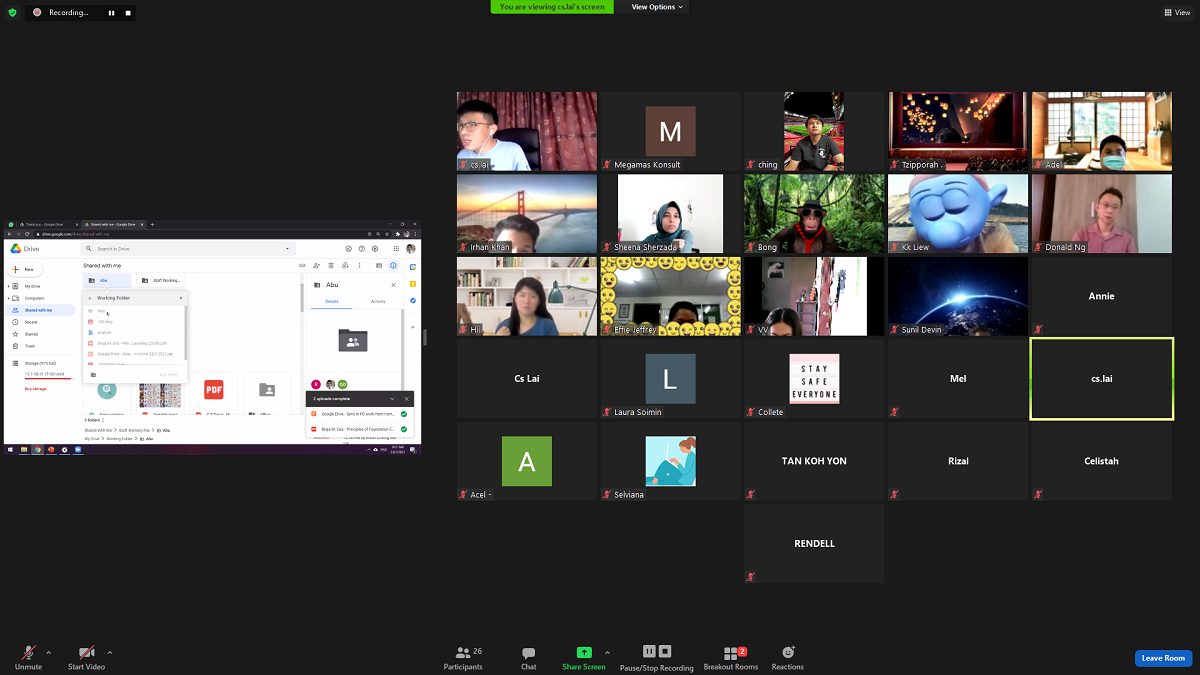Open Google Tasks side panel icon
Image resolution: width=1200 pixels, height=675 pixels.
tap(412, 300)
